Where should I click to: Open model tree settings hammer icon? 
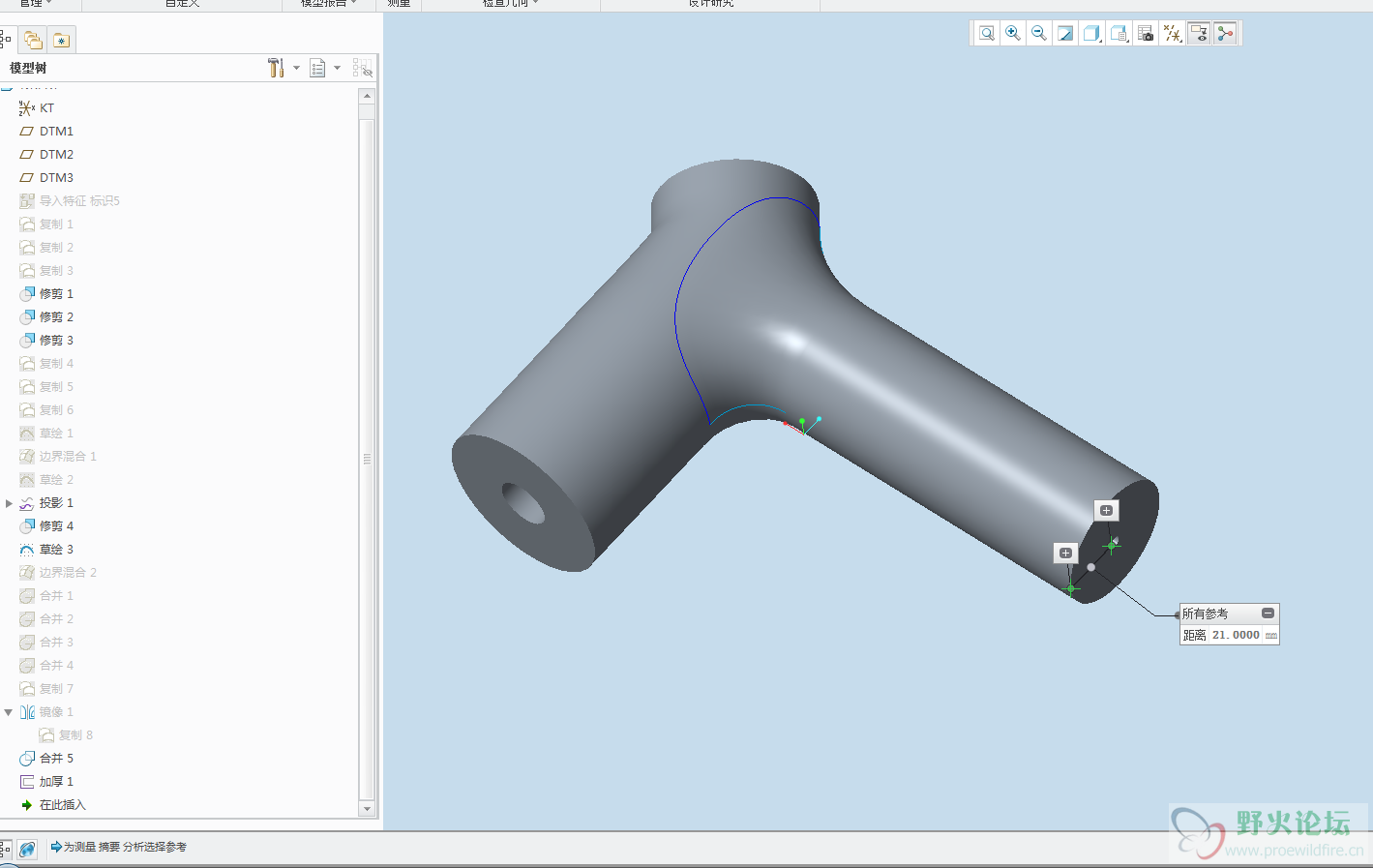(x=276, y=68)
